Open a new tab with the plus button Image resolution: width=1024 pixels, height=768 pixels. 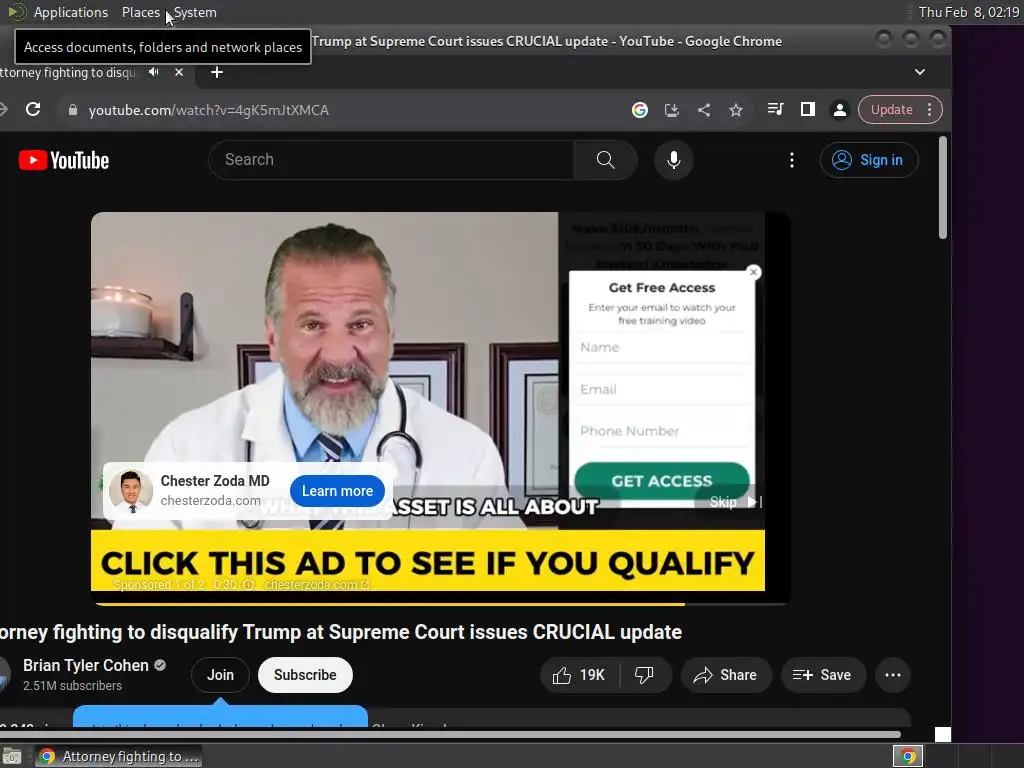point(217,72)
